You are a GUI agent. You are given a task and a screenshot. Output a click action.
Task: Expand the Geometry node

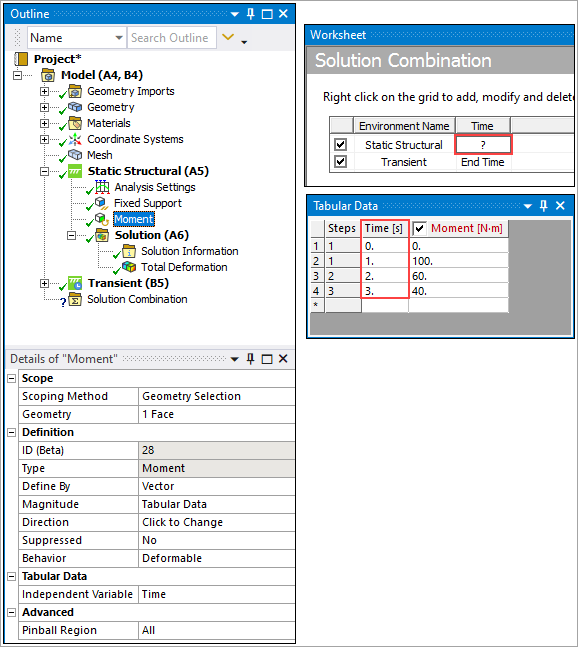point(44,107)
